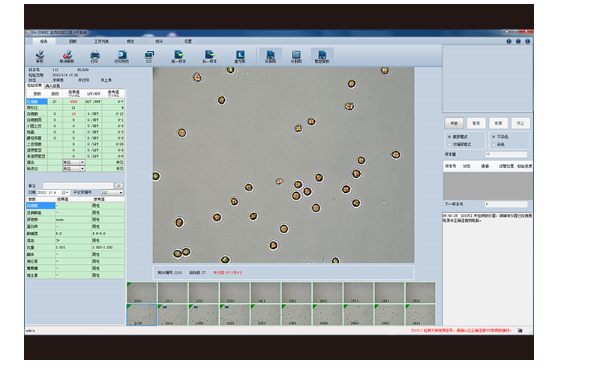Click the dual-monitor screens toolbar icon
This screenshot has height=371, width=592.
pos(149,56)
